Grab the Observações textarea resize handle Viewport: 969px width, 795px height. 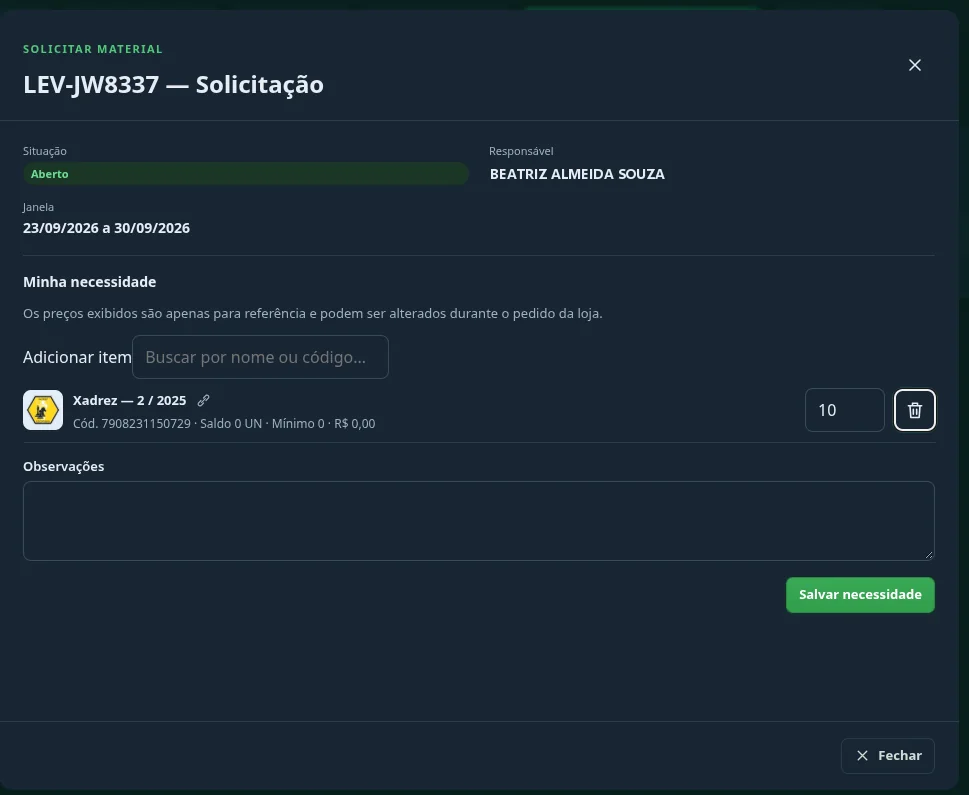tap(929, 555)
